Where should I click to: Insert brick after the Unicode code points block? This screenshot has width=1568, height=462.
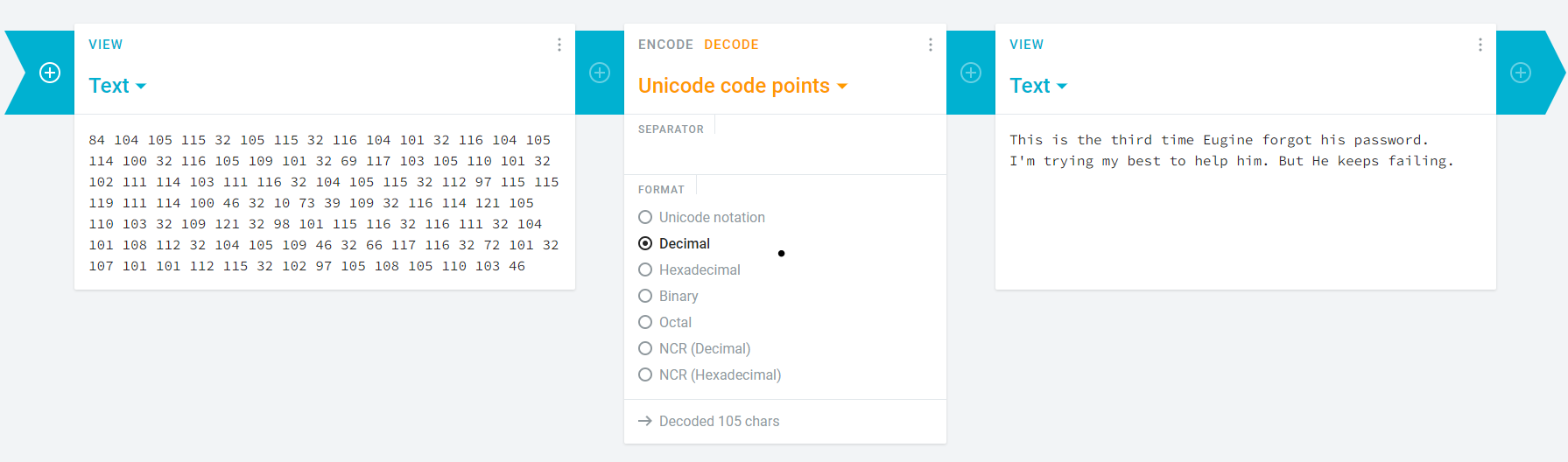tap(971, 73)
